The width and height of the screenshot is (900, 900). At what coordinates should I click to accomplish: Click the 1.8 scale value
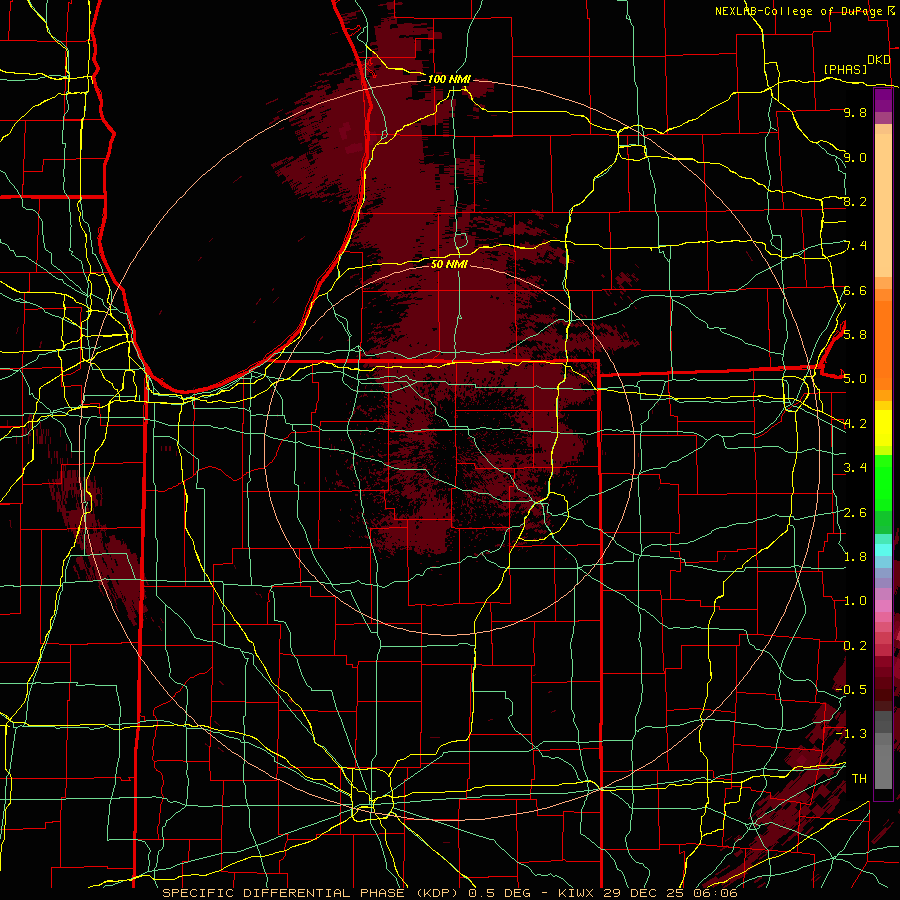pos(855,556)
